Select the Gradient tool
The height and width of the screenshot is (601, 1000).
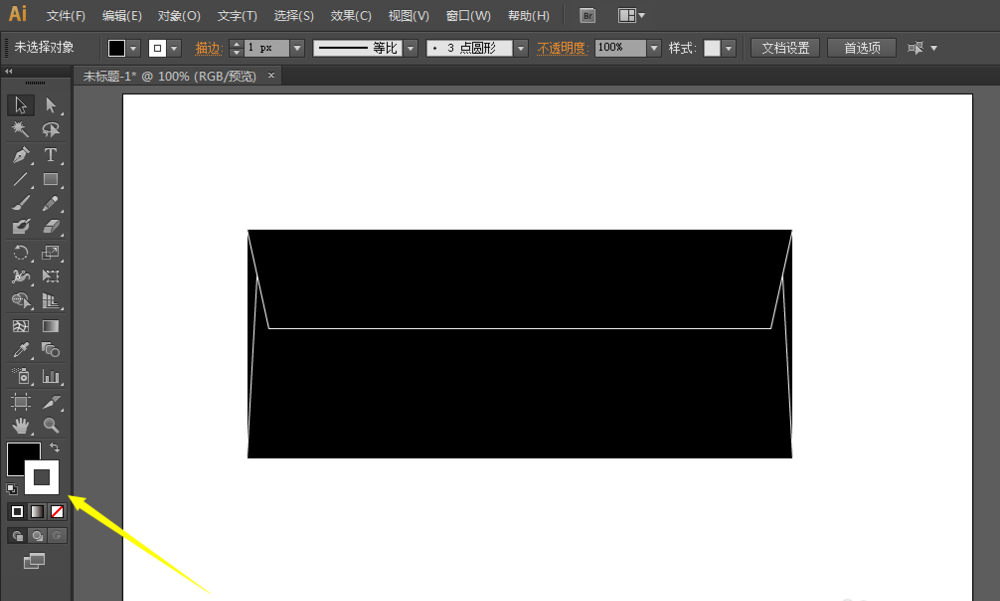[x=50, y=326]
